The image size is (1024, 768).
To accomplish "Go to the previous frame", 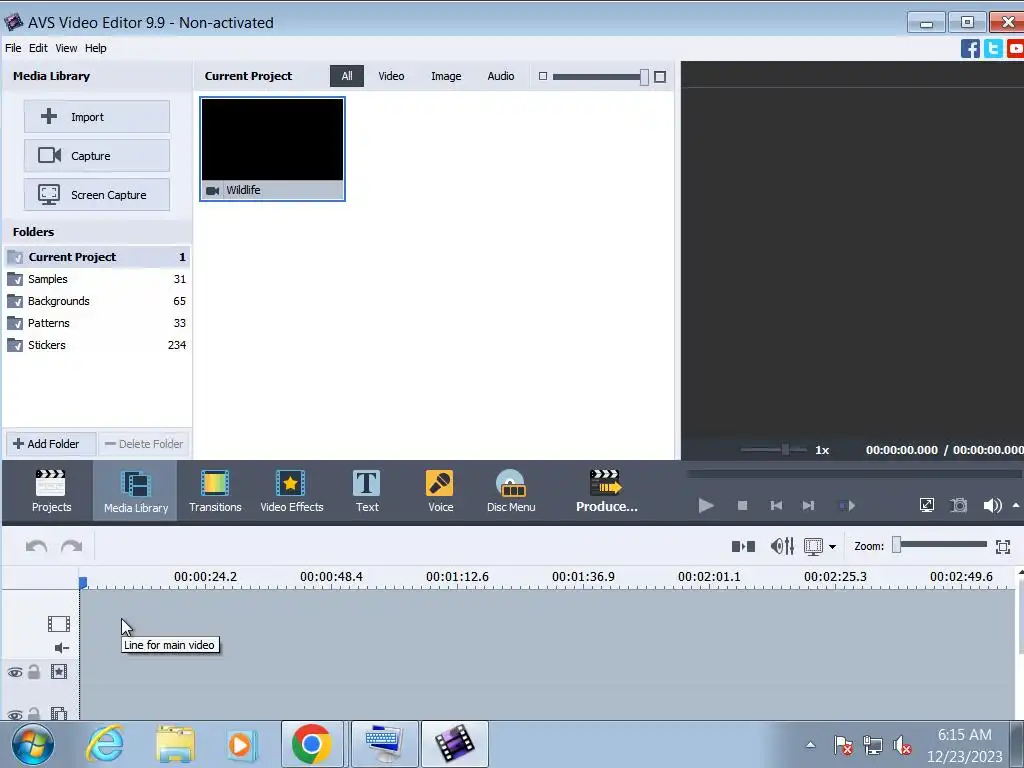I will [x=776, y=505].
